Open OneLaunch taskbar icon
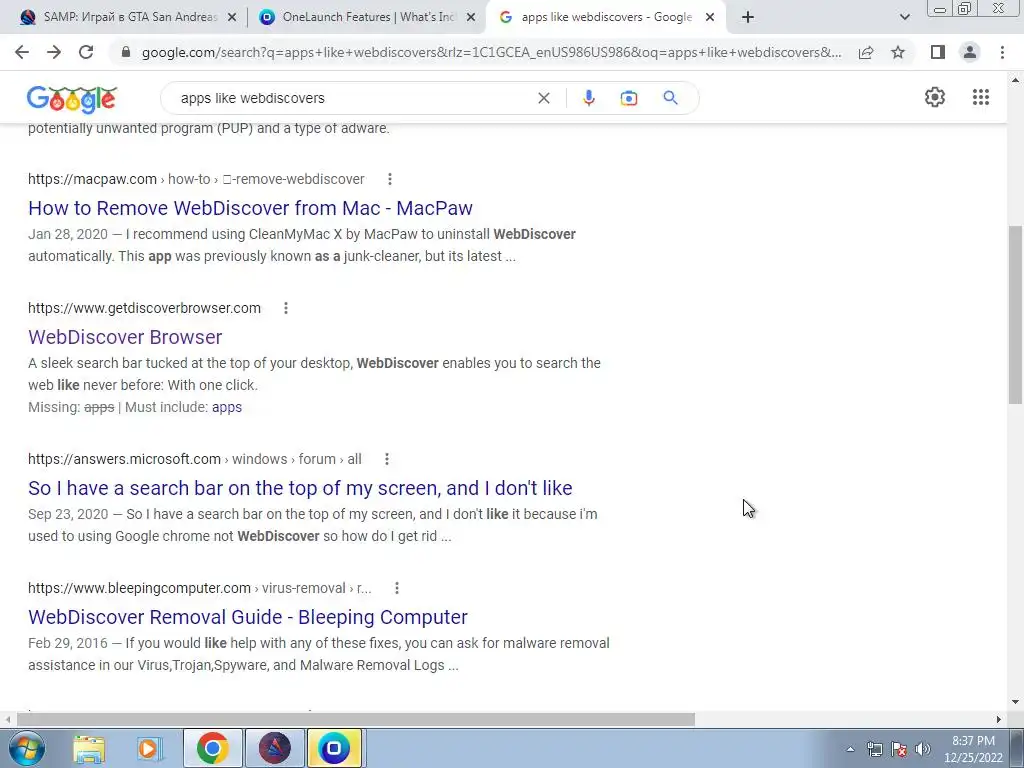Screen dimensions: 1024x768 (x=334, y=748)
